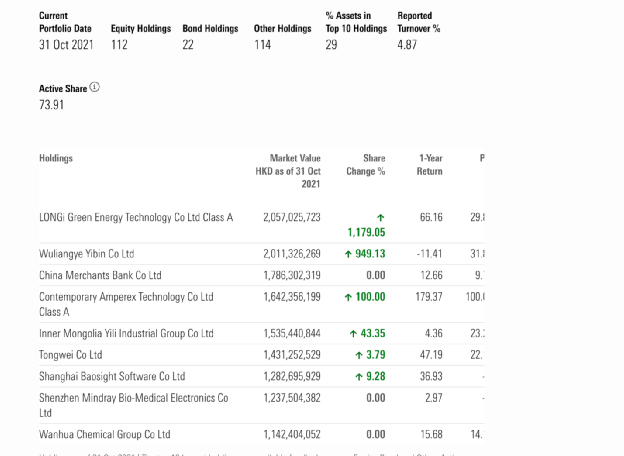
Task: Click the up arrow beside 949.13
Action: [x=347, y=254]
